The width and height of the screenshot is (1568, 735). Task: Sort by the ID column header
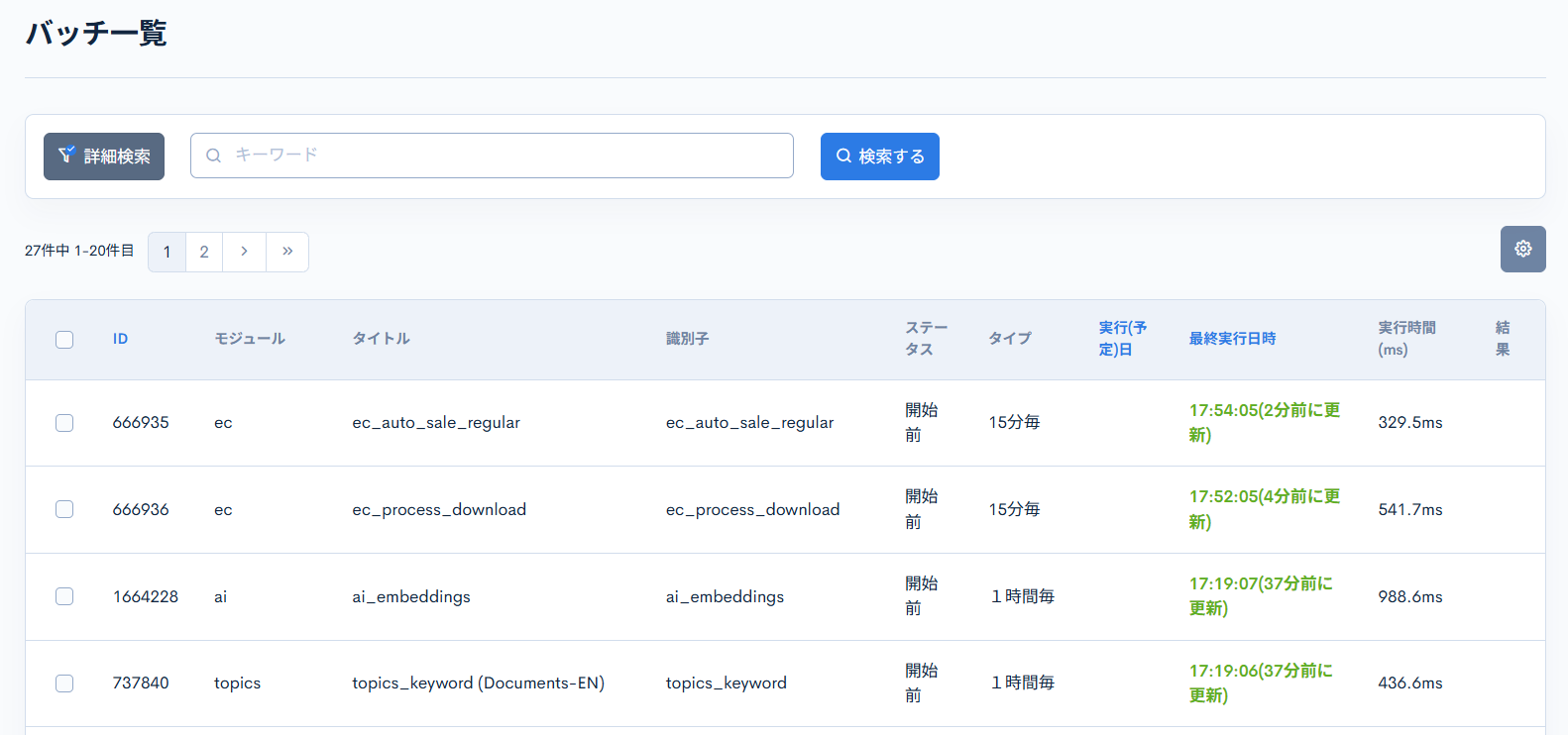pos(120,339)
